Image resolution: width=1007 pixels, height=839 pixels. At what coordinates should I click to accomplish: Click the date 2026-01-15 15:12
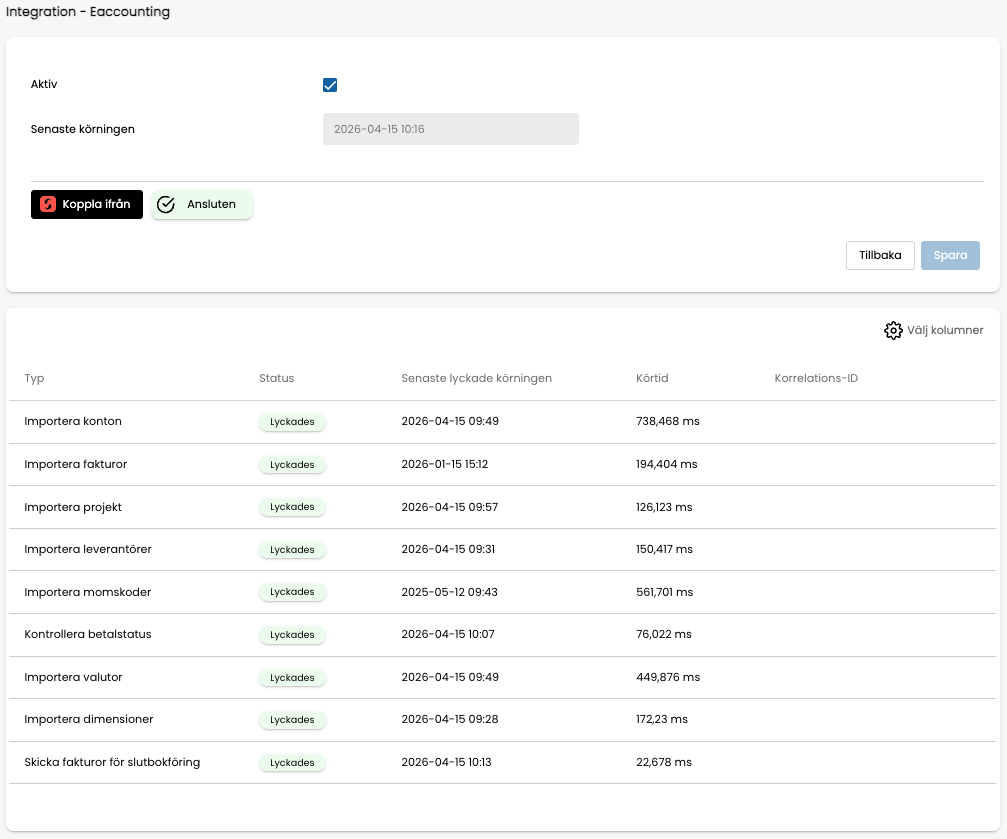[444, 464]
